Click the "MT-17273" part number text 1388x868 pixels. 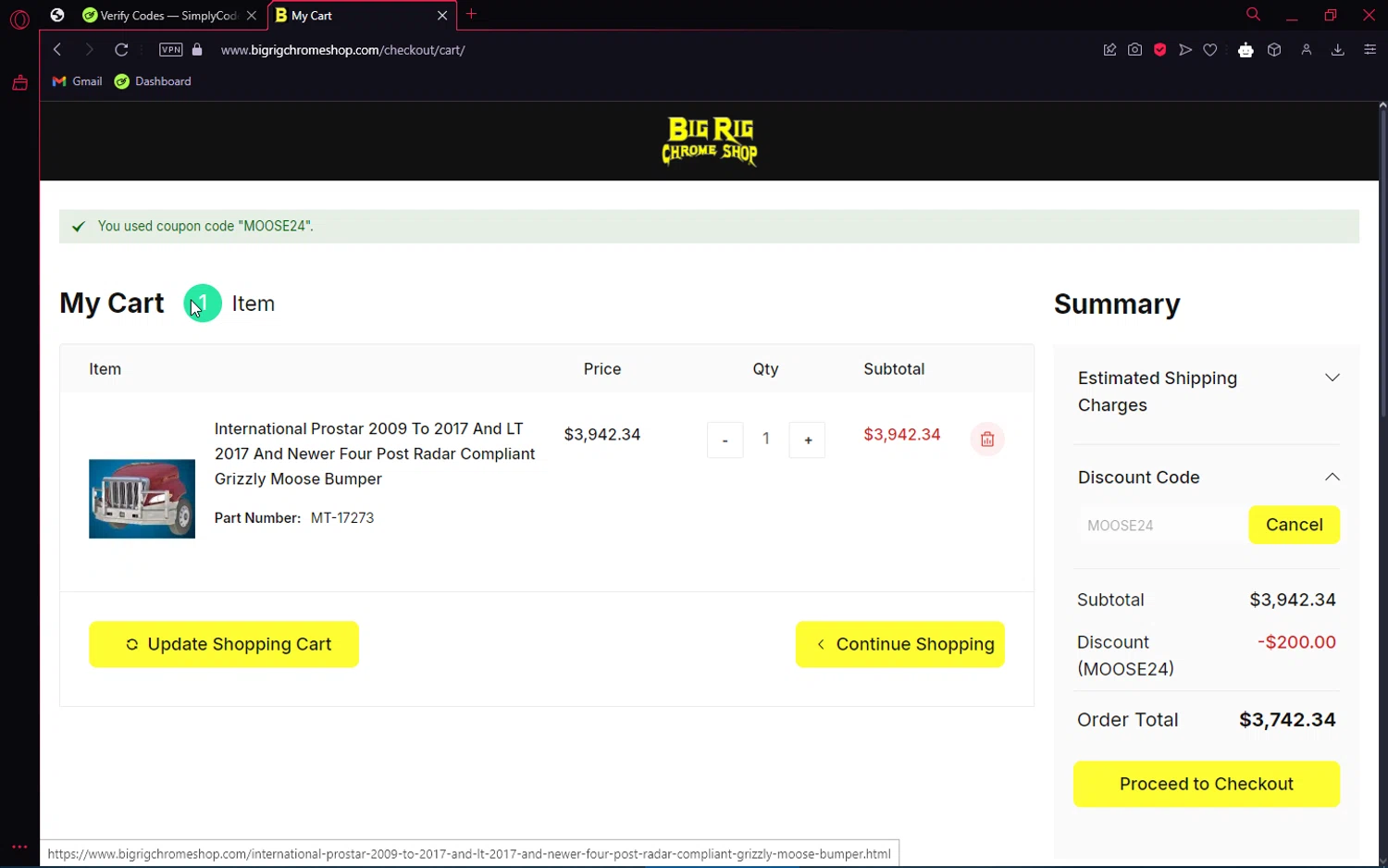[342, 518]
